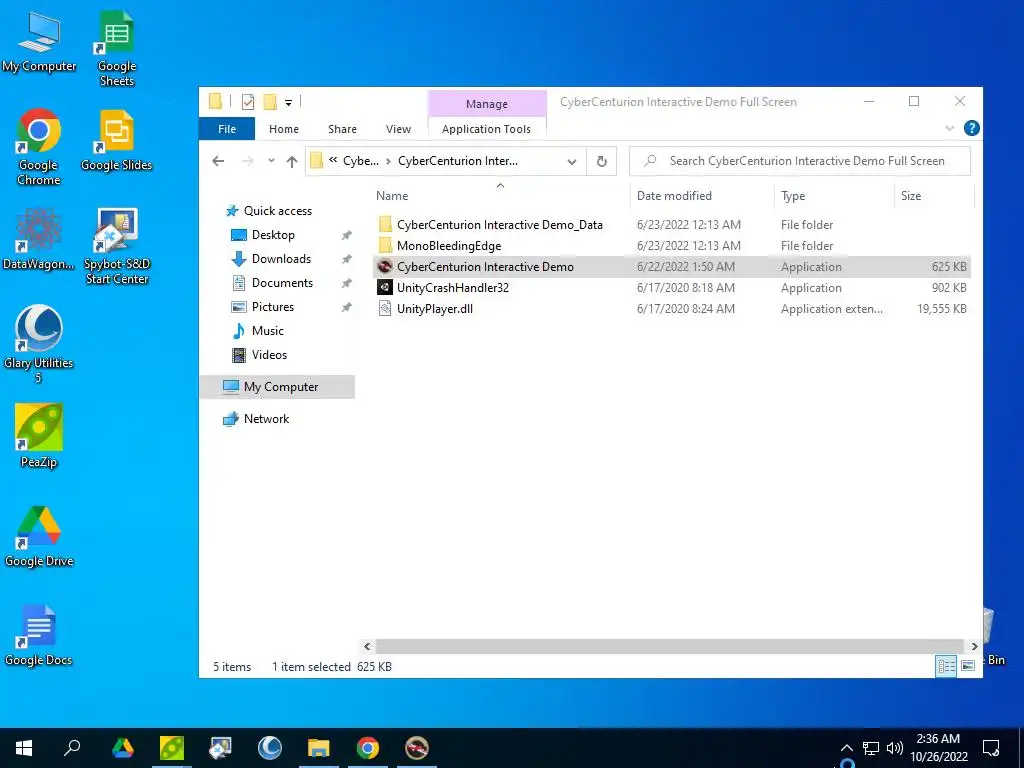
Task: Switch to the Home ribbon tab
Action: 283,129
